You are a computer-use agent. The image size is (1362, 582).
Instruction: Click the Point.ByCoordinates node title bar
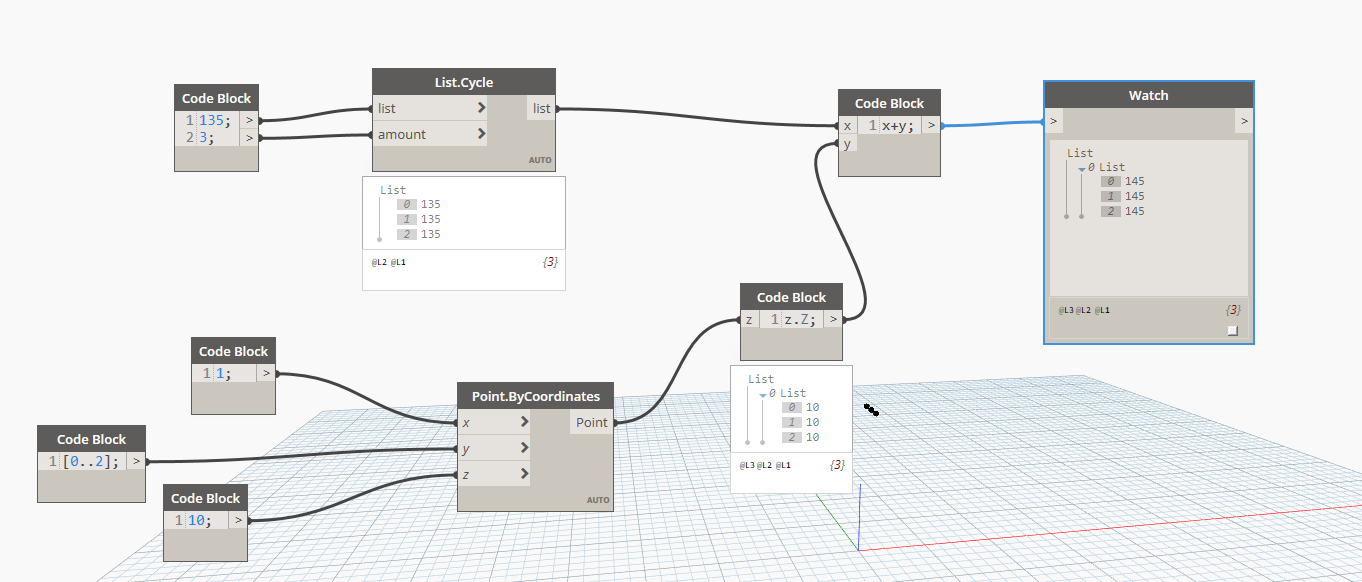point(535,396)
